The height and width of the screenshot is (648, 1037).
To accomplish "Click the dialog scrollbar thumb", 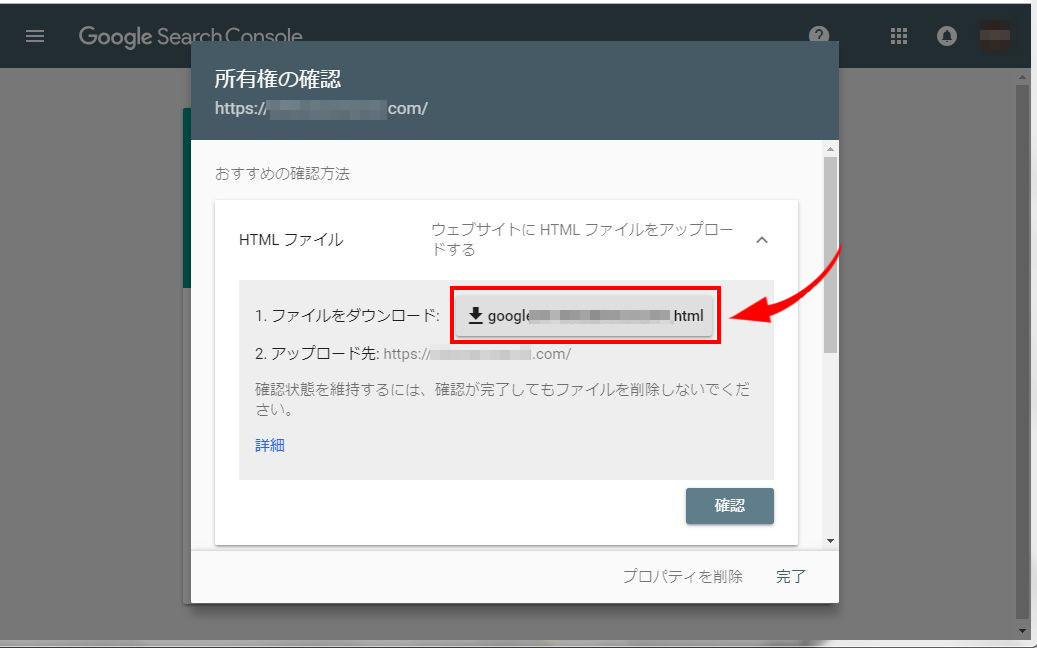I will pyautogui.click(x=831, y=255).
